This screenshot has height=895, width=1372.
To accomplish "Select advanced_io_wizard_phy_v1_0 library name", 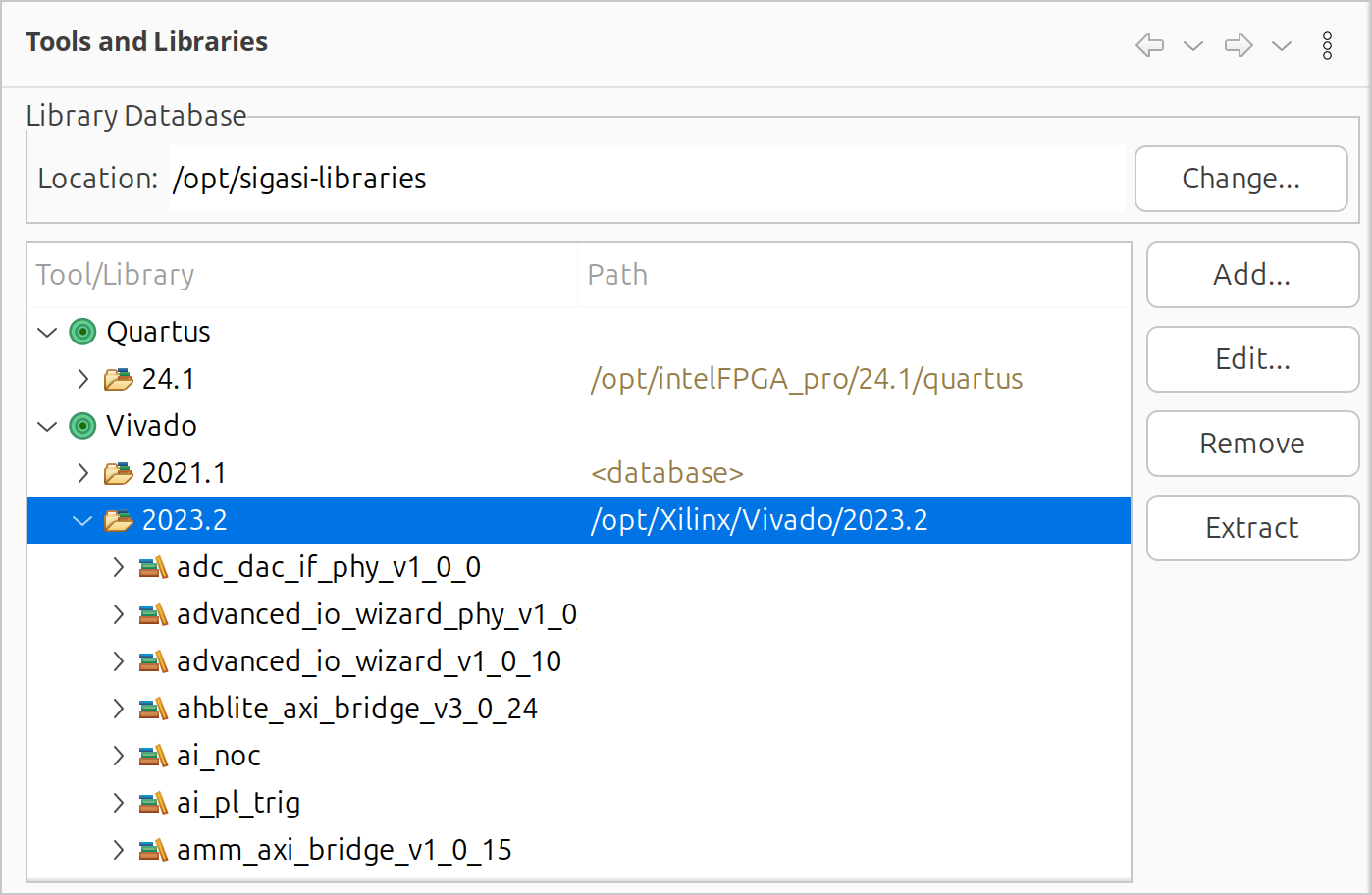I will point(377,614).
